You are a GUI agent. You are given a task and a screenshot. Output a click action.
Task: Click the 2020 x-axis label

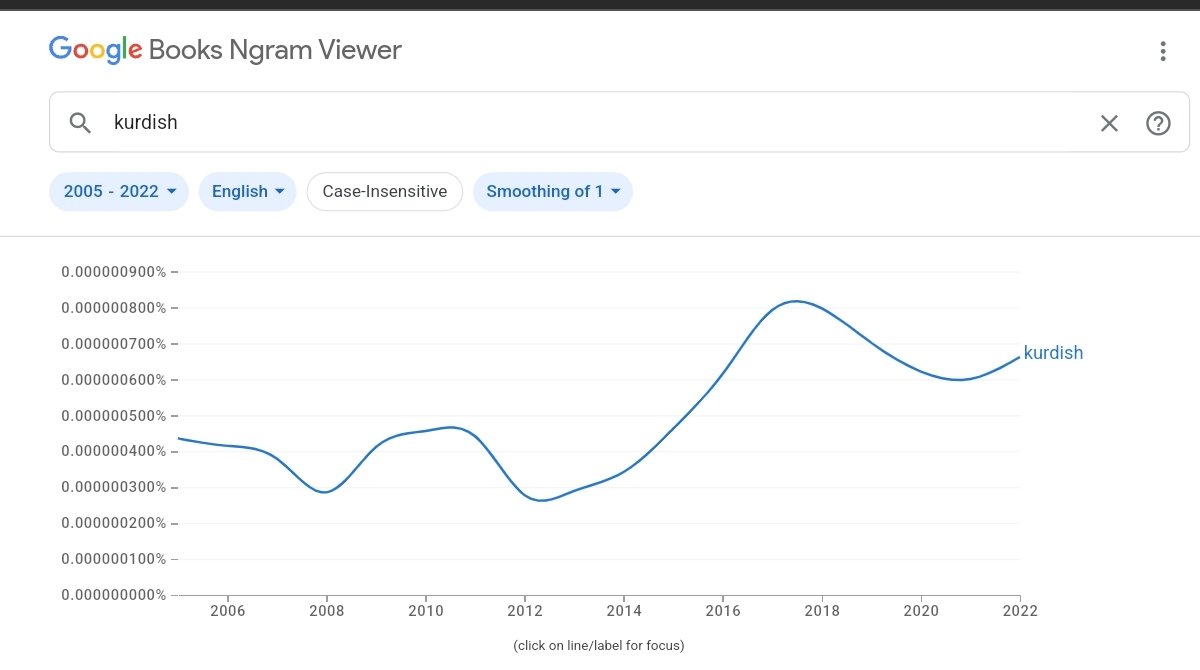pyautogui.click(x=921, y=610)
